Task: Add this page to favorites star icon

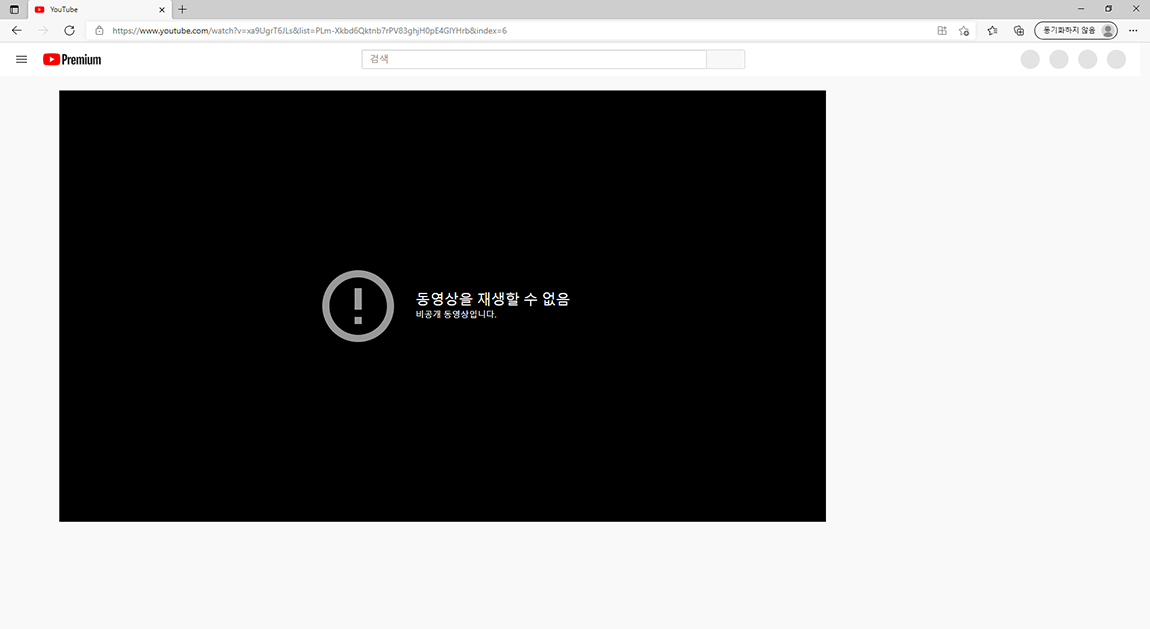Action: point(964,31)
